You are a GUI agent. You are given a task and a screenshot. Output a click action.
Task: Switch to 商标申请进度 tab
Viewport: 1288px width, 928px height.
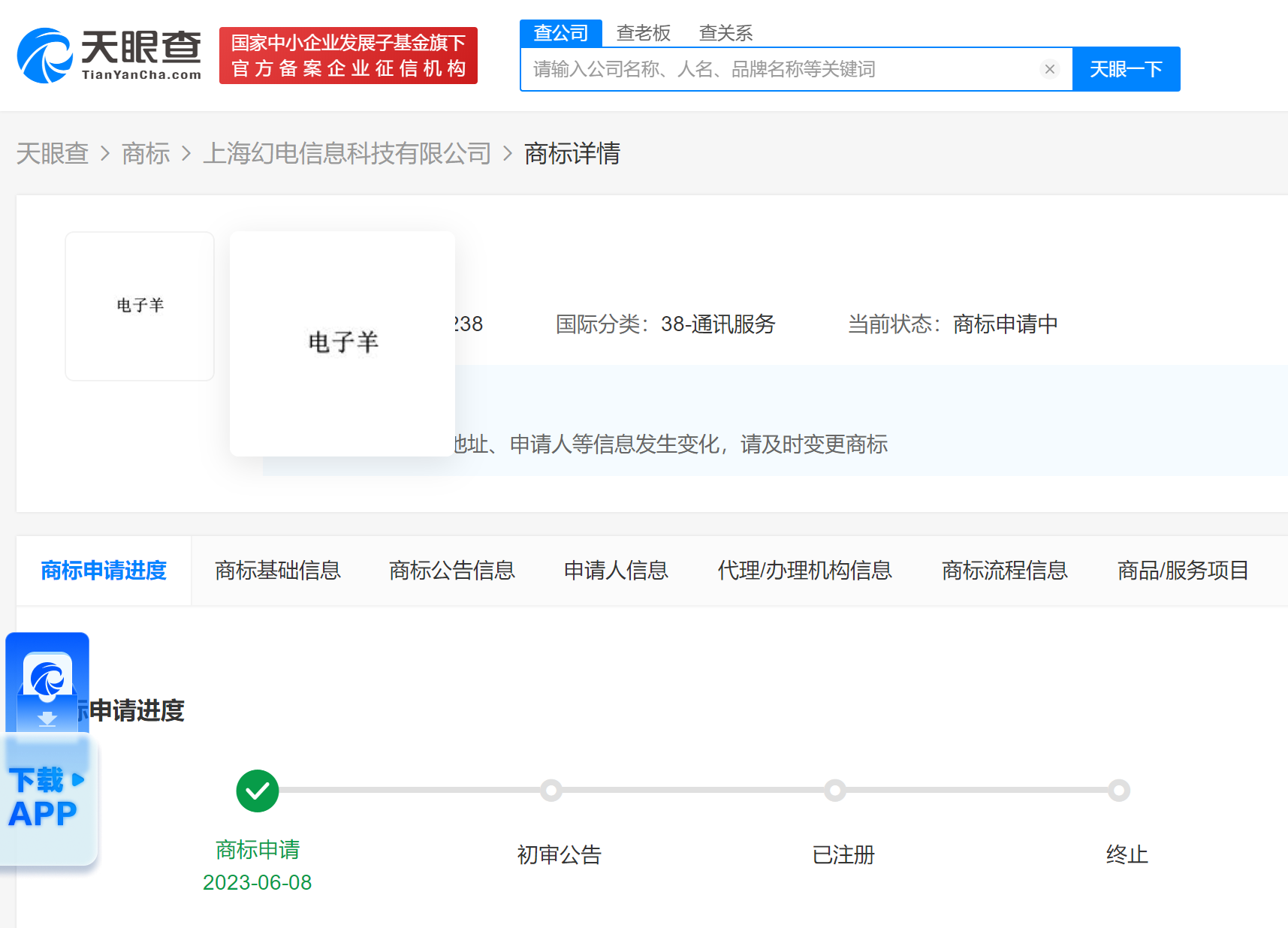point(104,571)
